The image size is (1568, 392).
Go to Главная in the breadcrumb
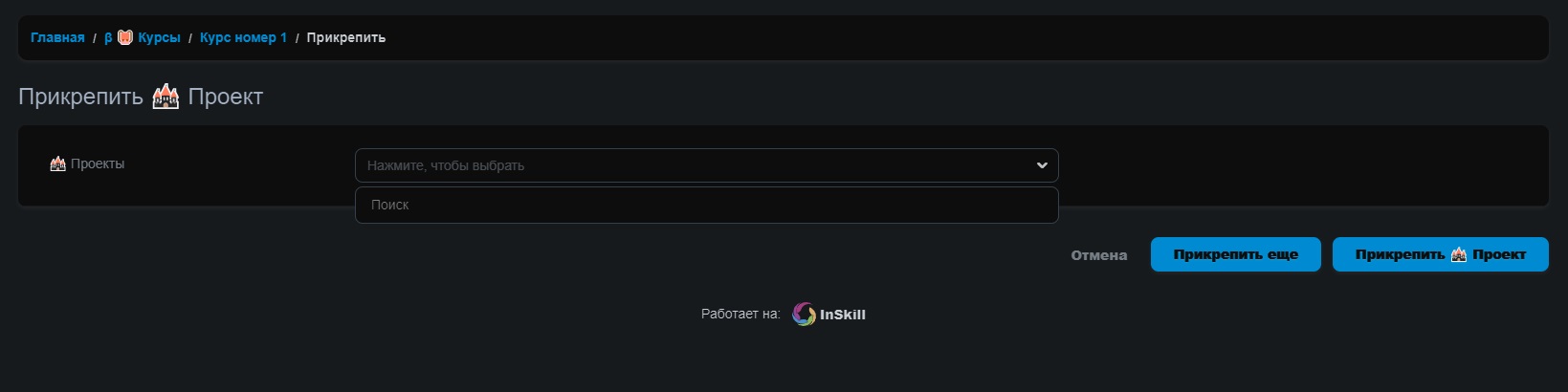point(57,37)
